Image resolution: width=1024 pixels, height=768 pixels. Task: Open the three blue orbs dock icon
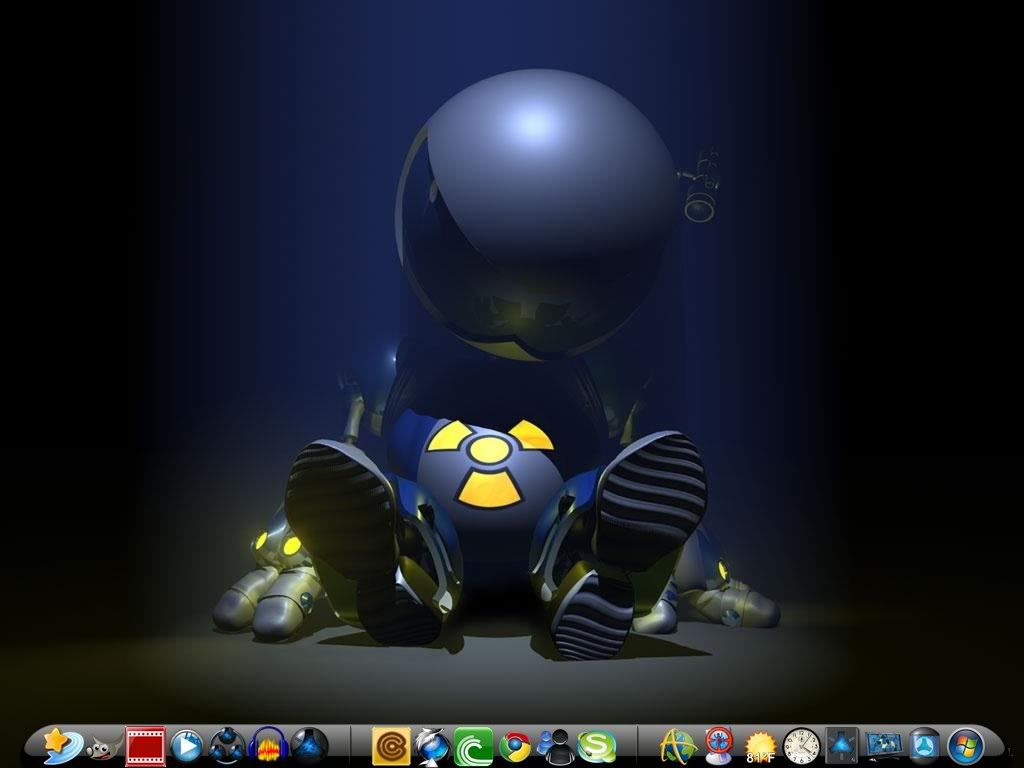click(x=227, y=746)
